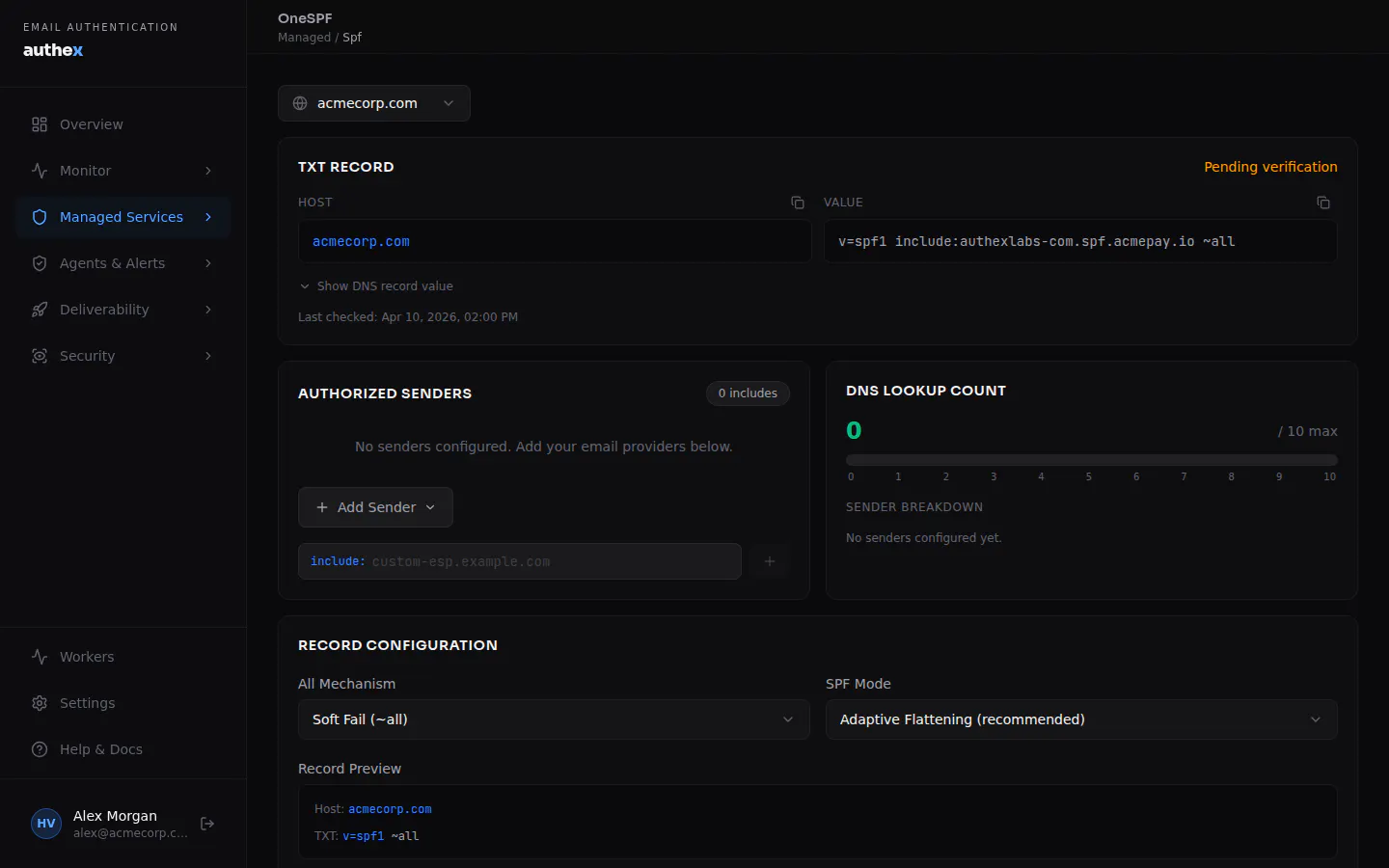The height and width of the screenshot is (868, 1389).
Task: Click the Agents & Alerts shield-check icon
Action: click(40, 263)
